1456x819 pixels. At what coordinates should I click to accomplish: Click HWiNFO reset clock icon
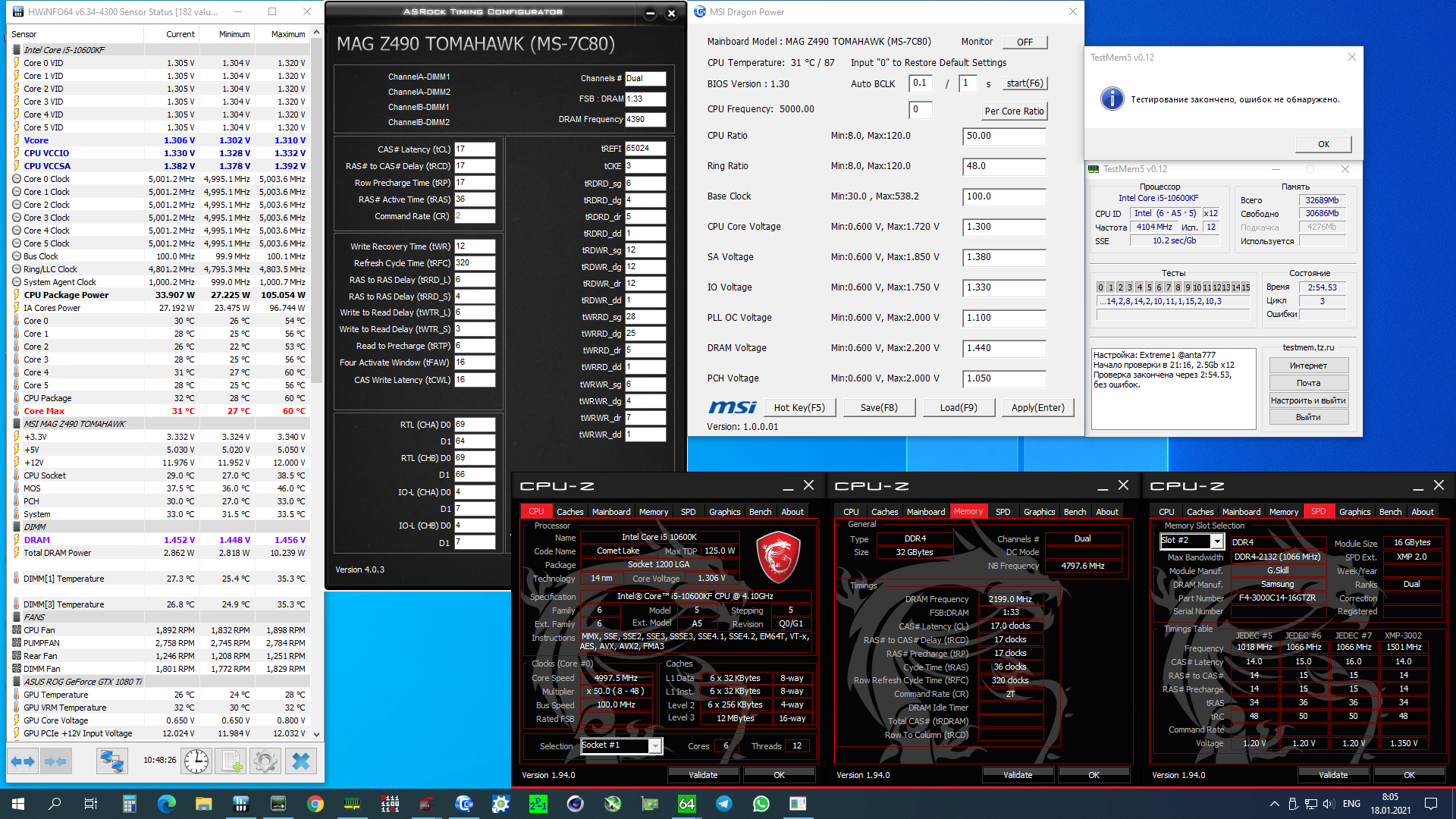(x=196, y=761)
